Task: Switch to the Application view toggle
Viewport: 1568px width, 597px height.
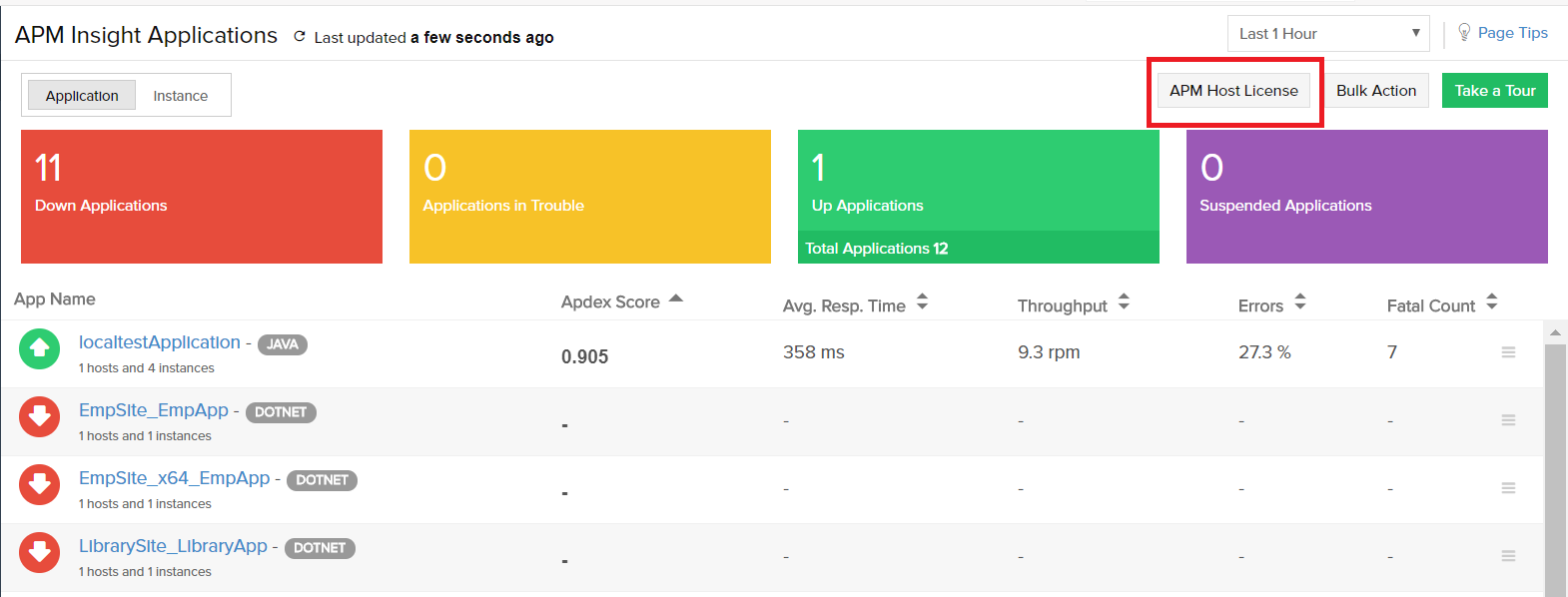Action: (82, 96)
